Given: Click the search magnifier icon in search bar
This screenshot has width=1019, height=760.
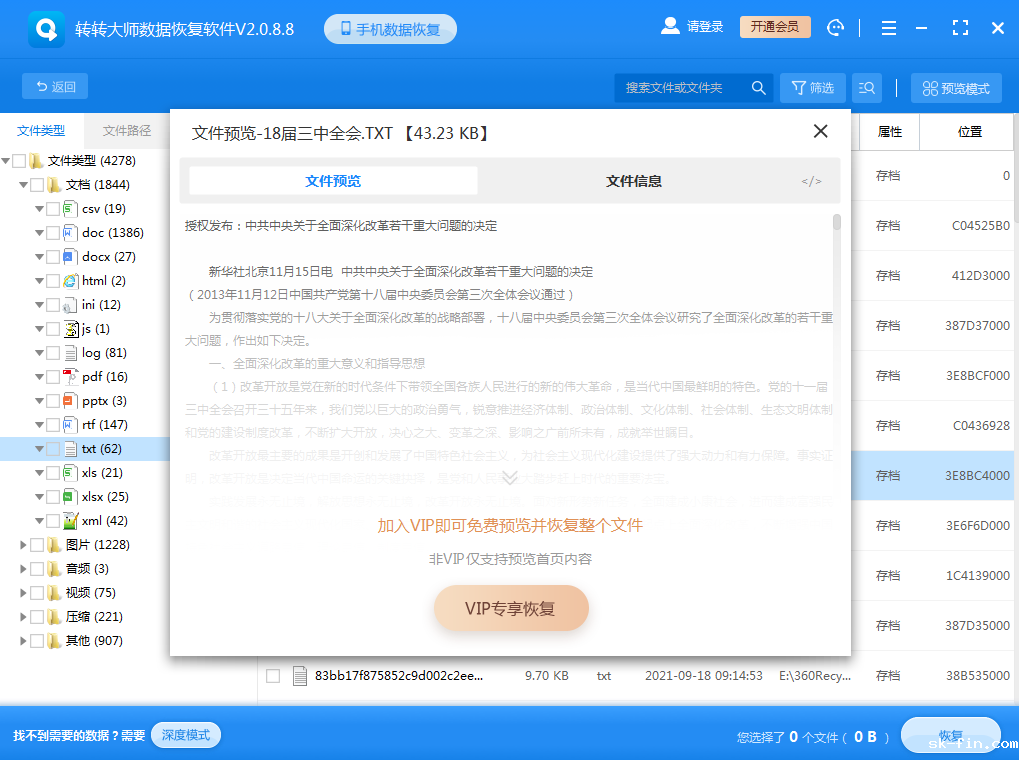Looking at the screenshot, I should pos(758,87).
